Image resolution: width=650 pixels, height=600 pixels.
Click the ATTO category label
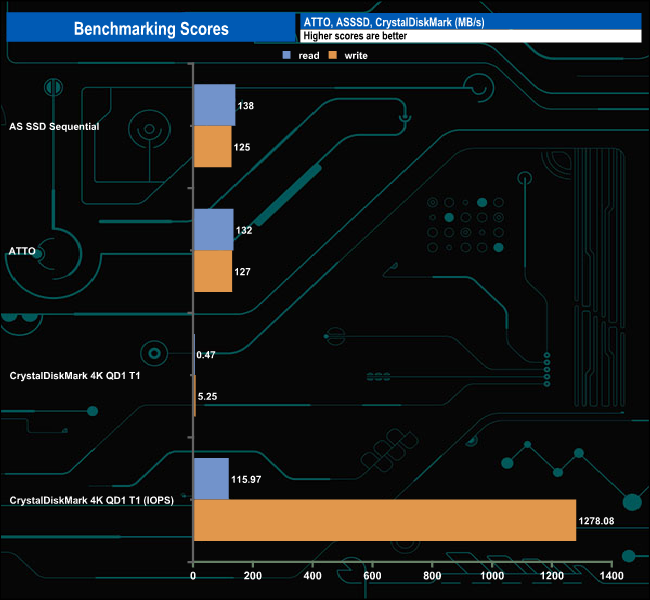(24, 251)
